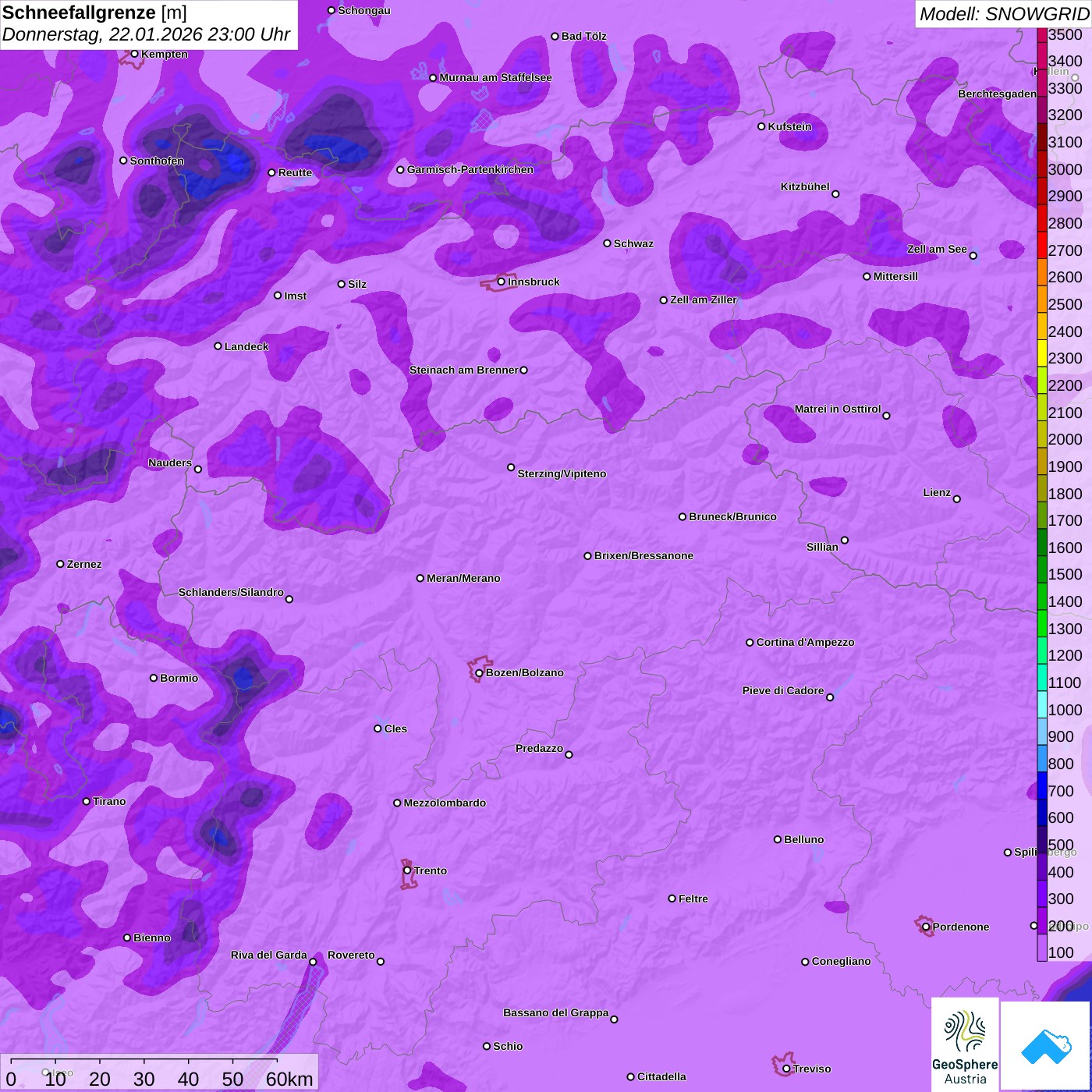The width and height of the screenshot is (1092, 1092).
Task: Click the Kitzbühel location dot
Action: point(835,194)
